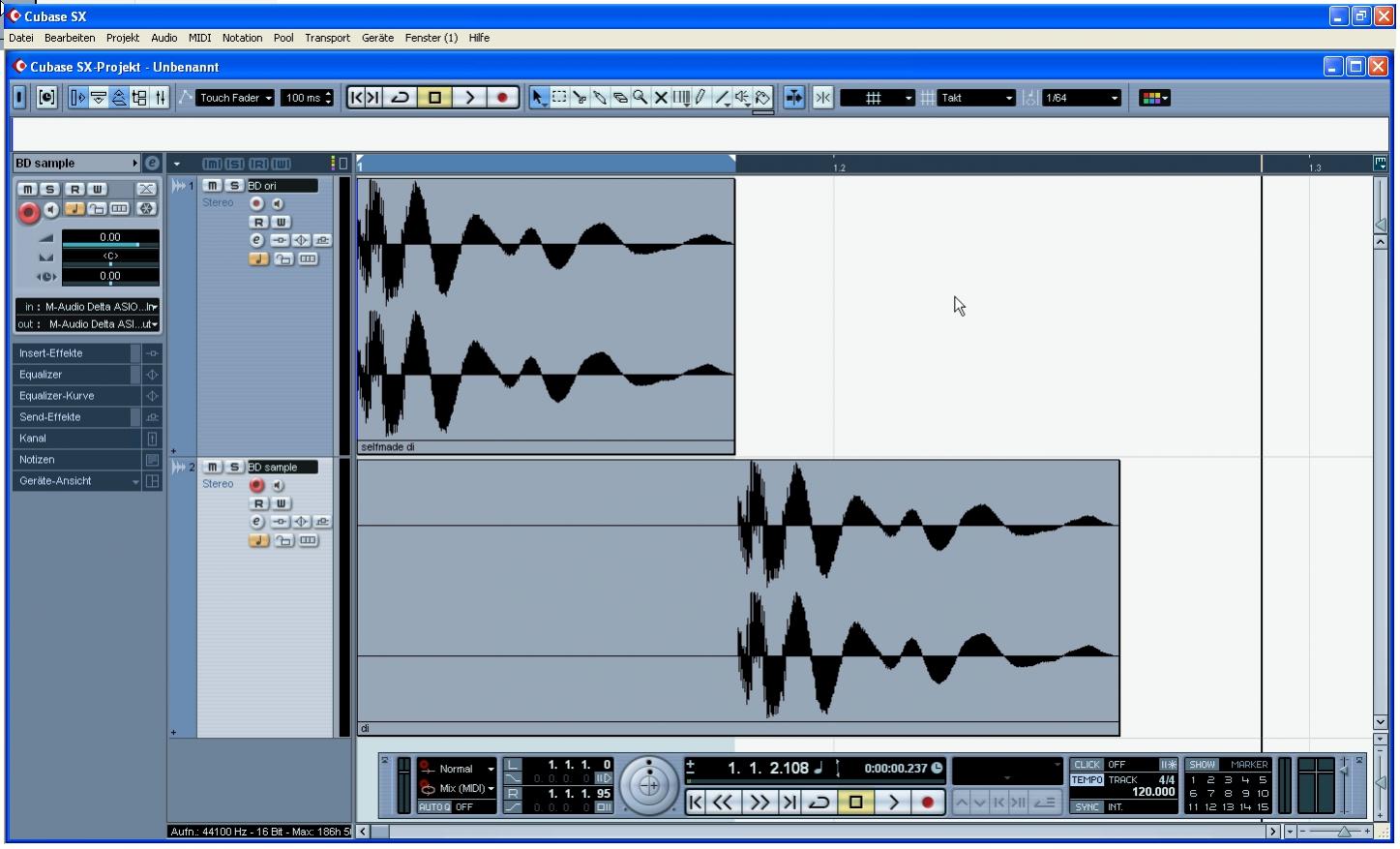The image size is (1400, 849).
Task: Open the Pool window from toolbar icon
Action: click(139, 98)
